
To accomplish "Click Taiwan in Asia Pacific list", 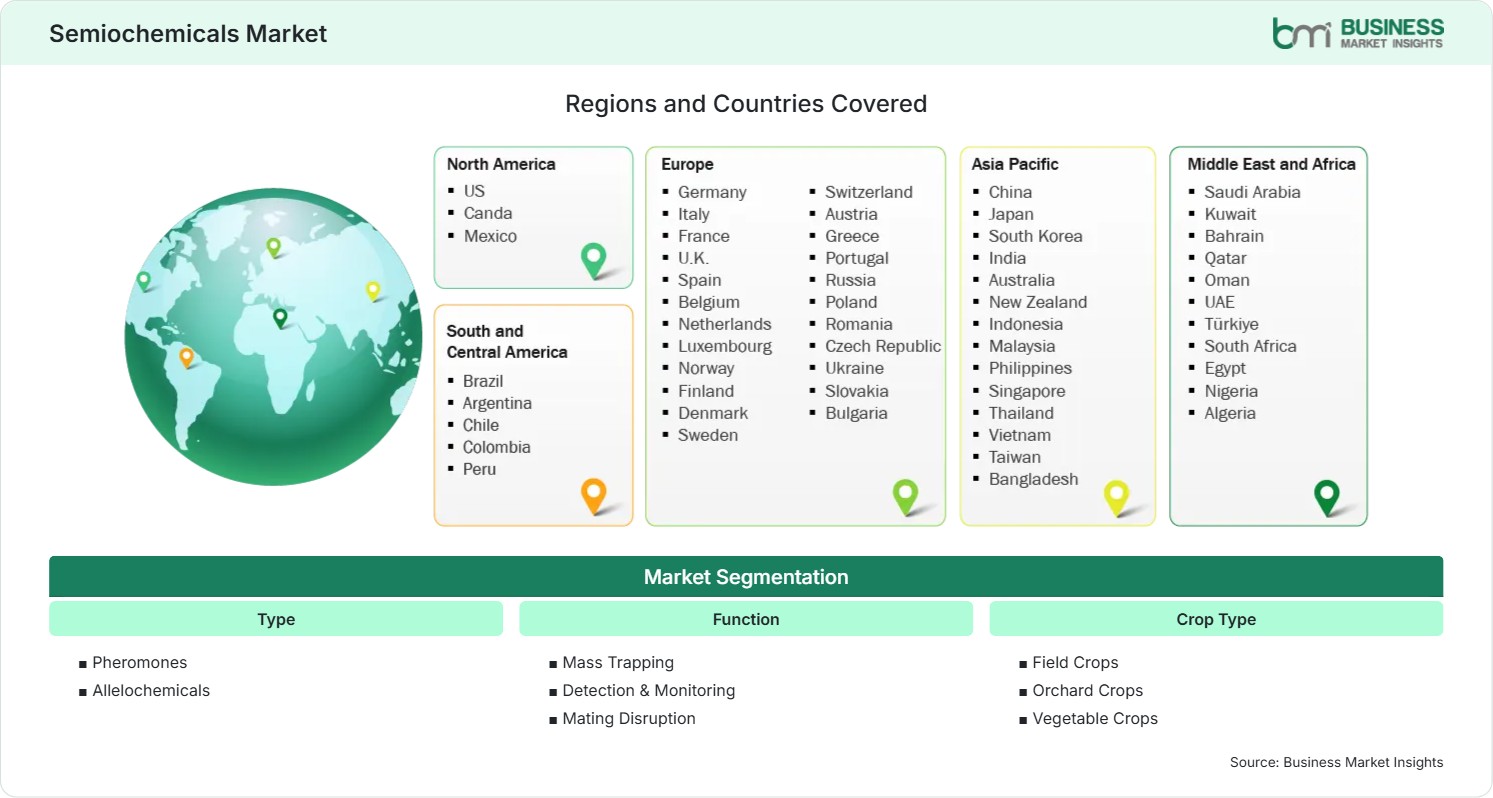I will tap(1015, 457).
